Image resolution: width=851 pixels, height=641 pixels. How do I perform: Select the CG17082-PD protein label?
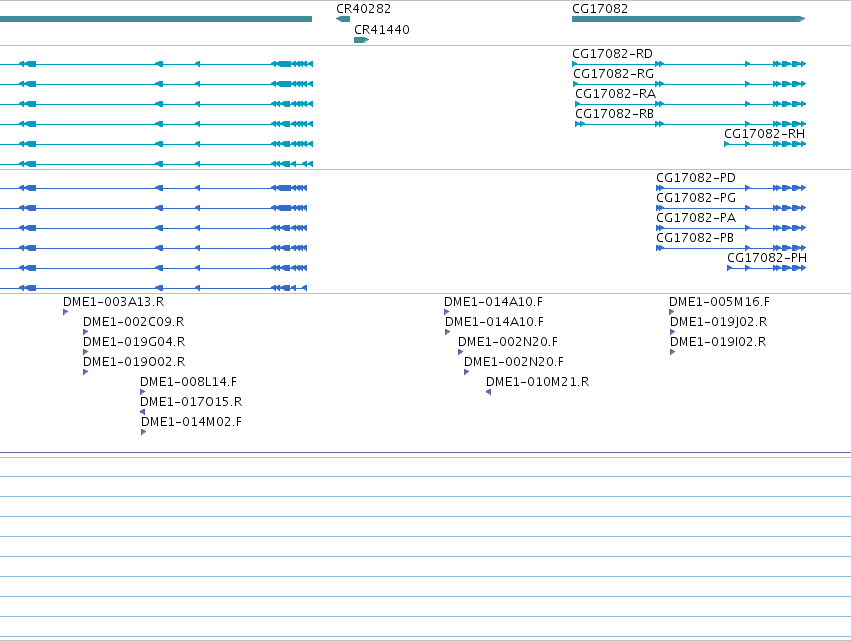tap(696, 178)
